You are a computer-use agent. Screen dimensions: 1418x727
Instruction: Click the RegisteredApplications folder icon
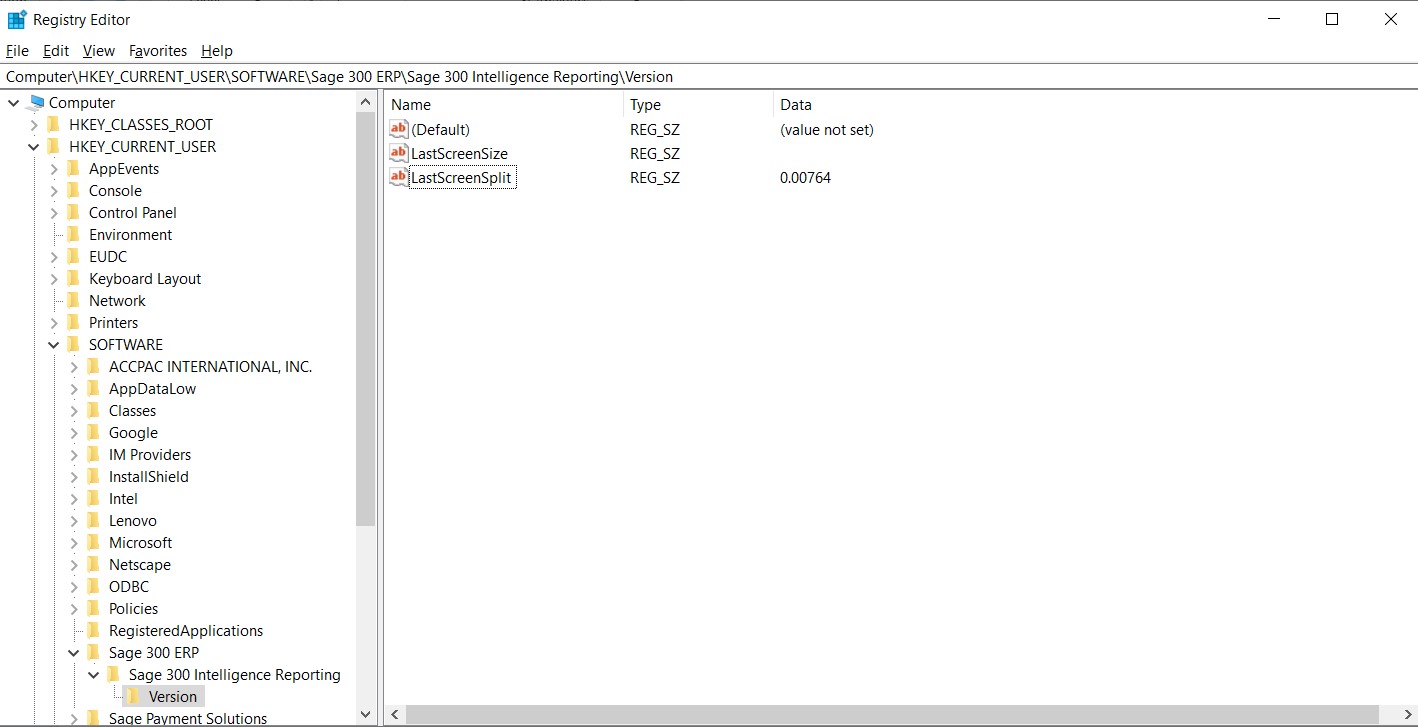[x=94, y=630]
